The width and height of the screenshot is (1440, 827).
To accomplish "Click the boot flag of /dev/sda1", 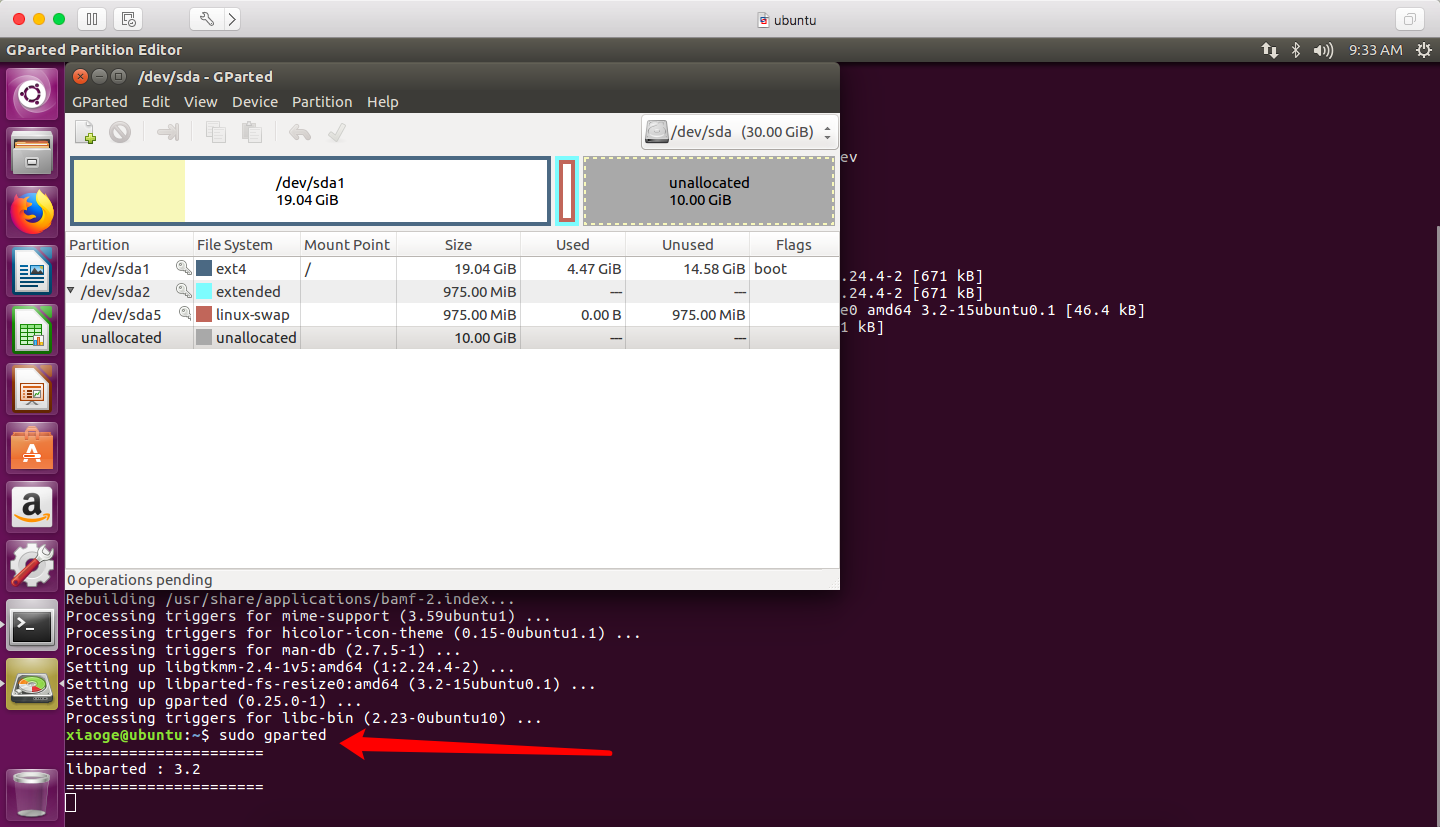I will pyautogui.click(x=770, y=269).
